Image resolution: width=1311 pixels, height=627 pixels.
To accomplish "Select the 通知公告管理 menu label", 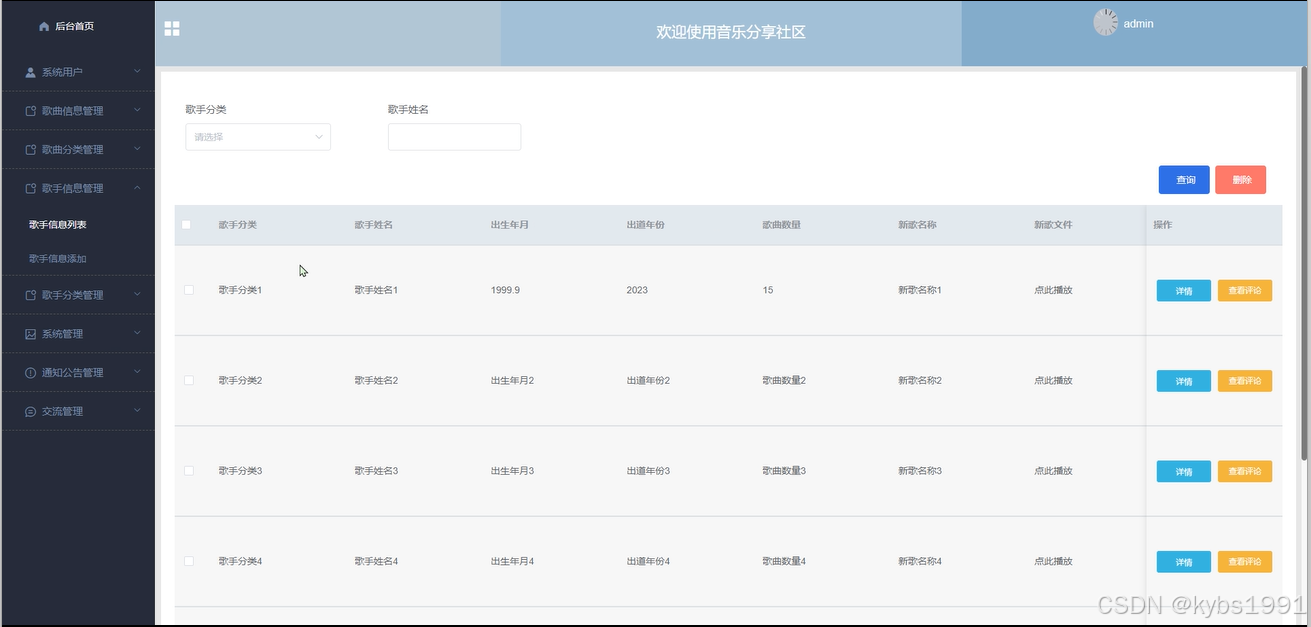I will 72,373.
